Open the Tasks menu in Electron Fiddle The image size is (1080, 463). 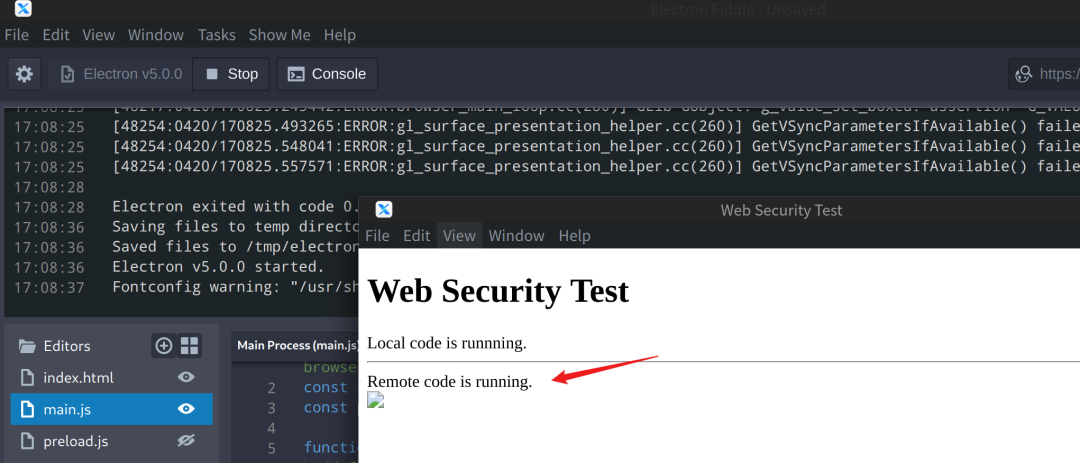point(216,34)
